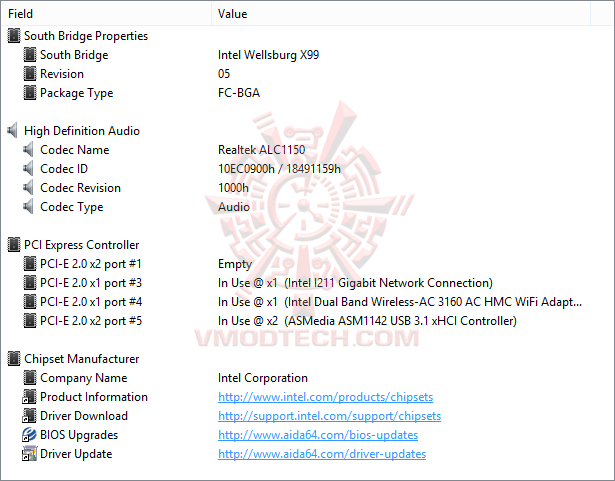This screenshot has height=481, width=615.
Task: Click the BIOS Upgrades icon
Action: tap(29, 435)
